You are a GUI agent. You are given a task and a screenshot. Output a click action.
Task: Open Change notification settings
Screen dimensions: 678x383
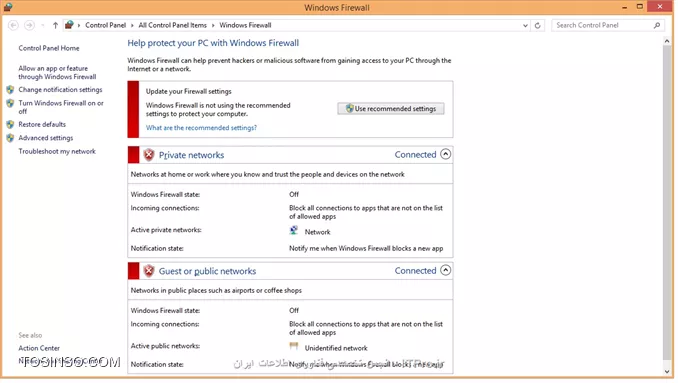[60, 90]
